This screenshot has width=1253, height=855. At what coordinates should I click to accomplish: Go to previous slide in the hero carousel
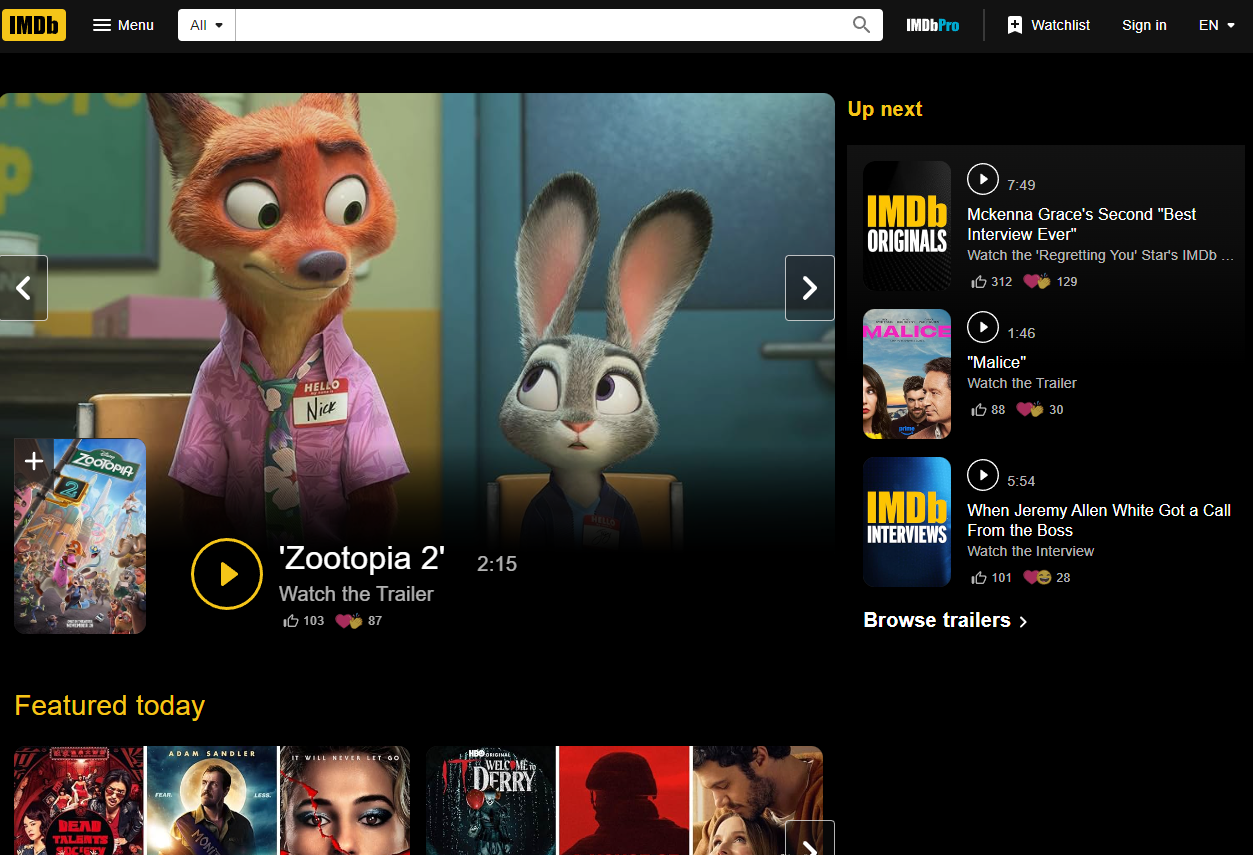coord(23,288)
